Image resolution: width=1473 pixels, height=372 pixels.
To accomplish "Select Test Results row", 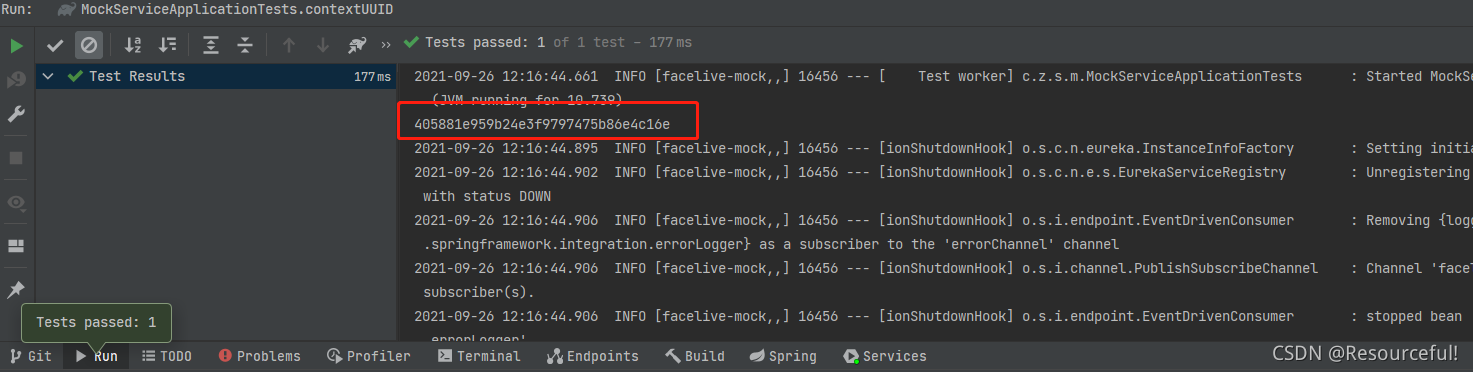I will click(216, 77).
